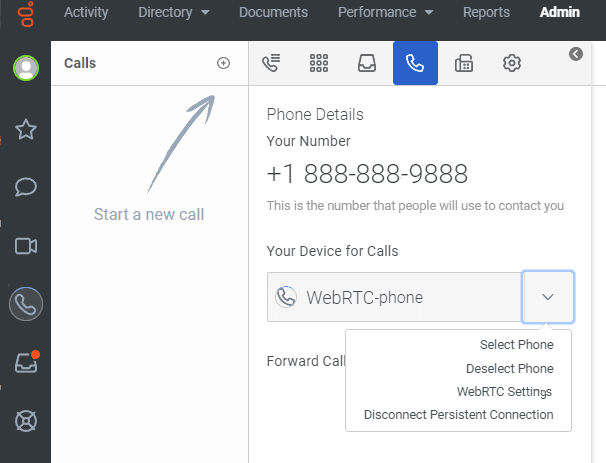Open the call history tab icon

pos(271,63)
